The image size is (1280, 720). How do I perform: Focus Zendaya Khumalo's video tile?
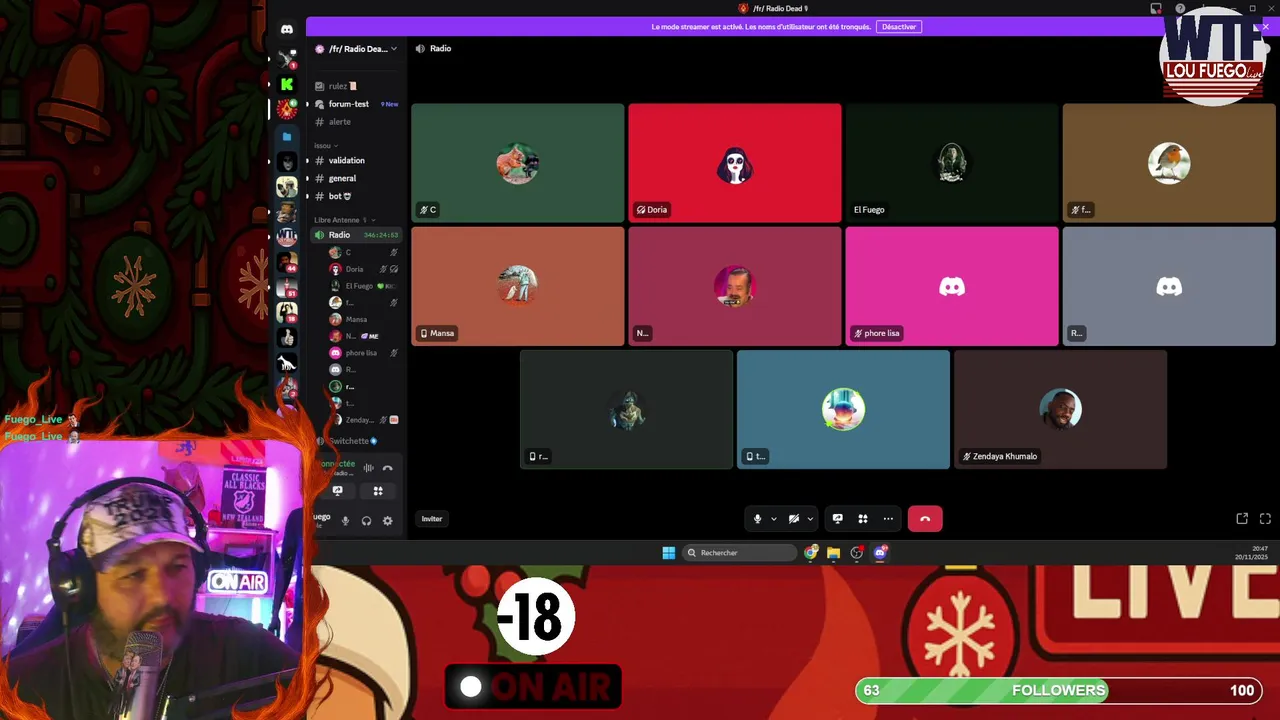1061,409
